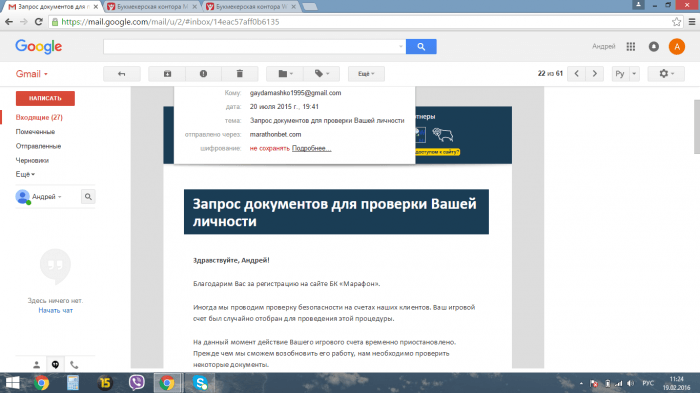Viewport: 700px width, 393px height.
Task: Click the Андрей profile name
Action: pyautogui.click(x=604, y=46)
